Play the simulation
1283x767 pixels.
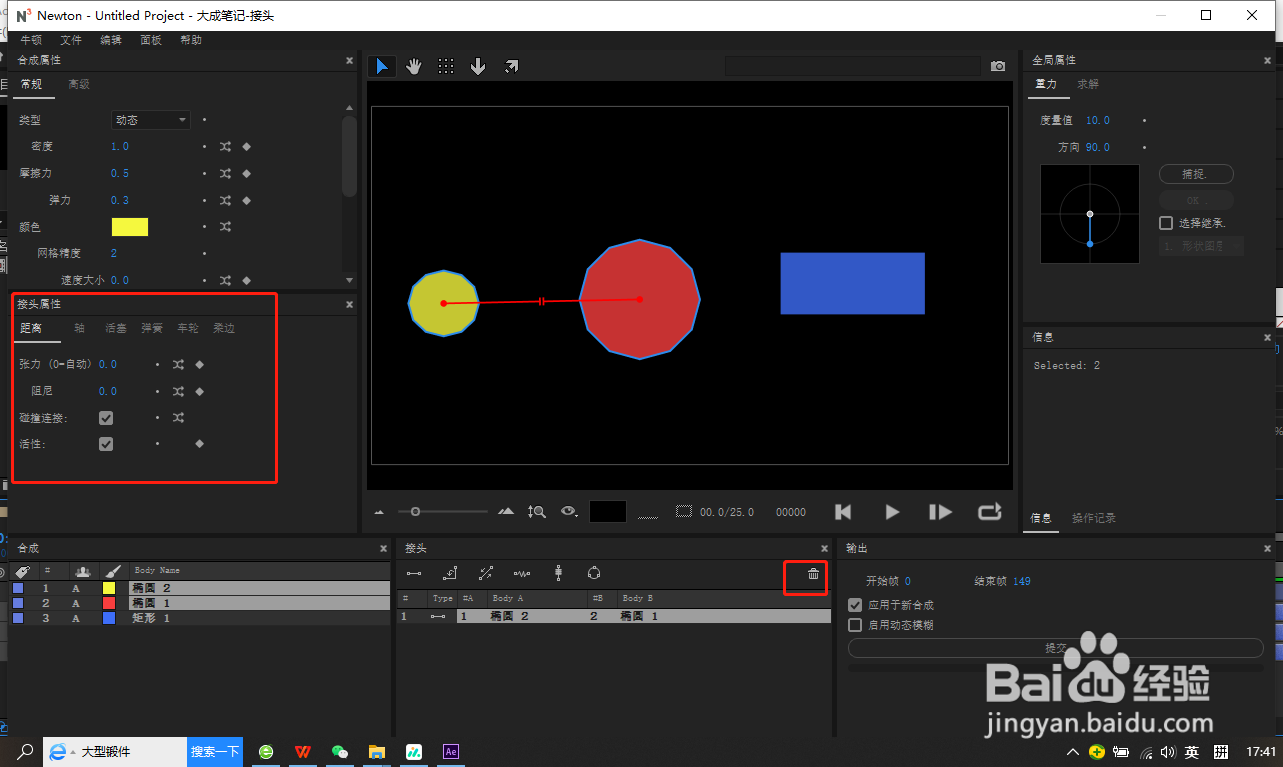pos(892,512)
